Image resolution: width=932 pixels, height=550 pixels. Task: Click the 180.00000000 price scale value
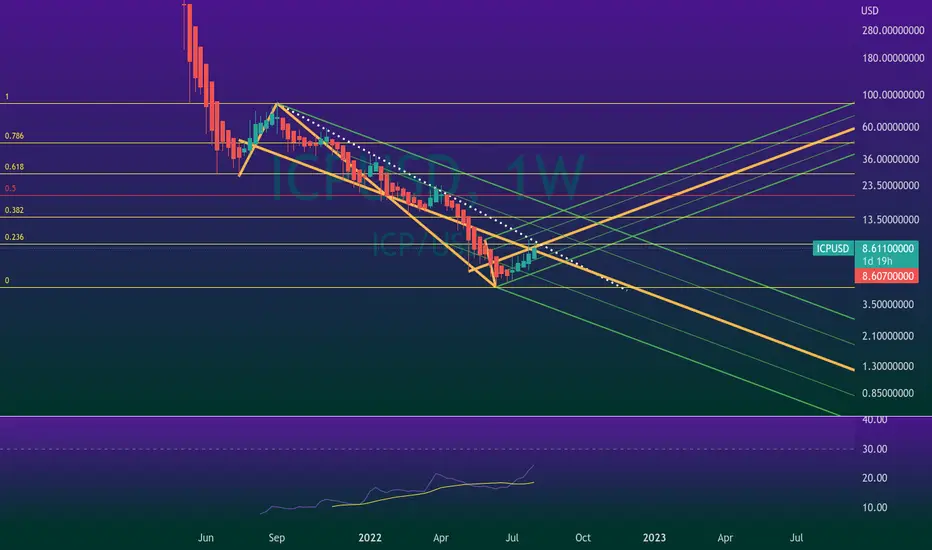click(893, 58)
